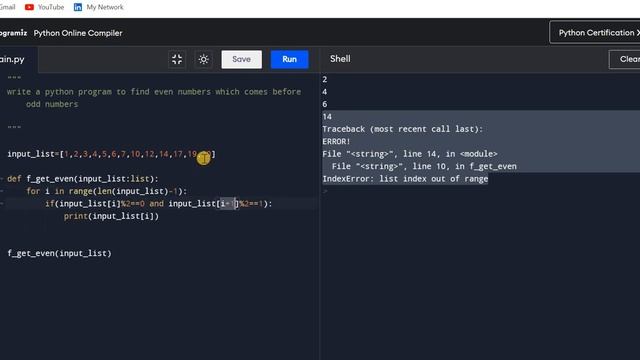Collapse the for loop fold arrow

[2, 191]
